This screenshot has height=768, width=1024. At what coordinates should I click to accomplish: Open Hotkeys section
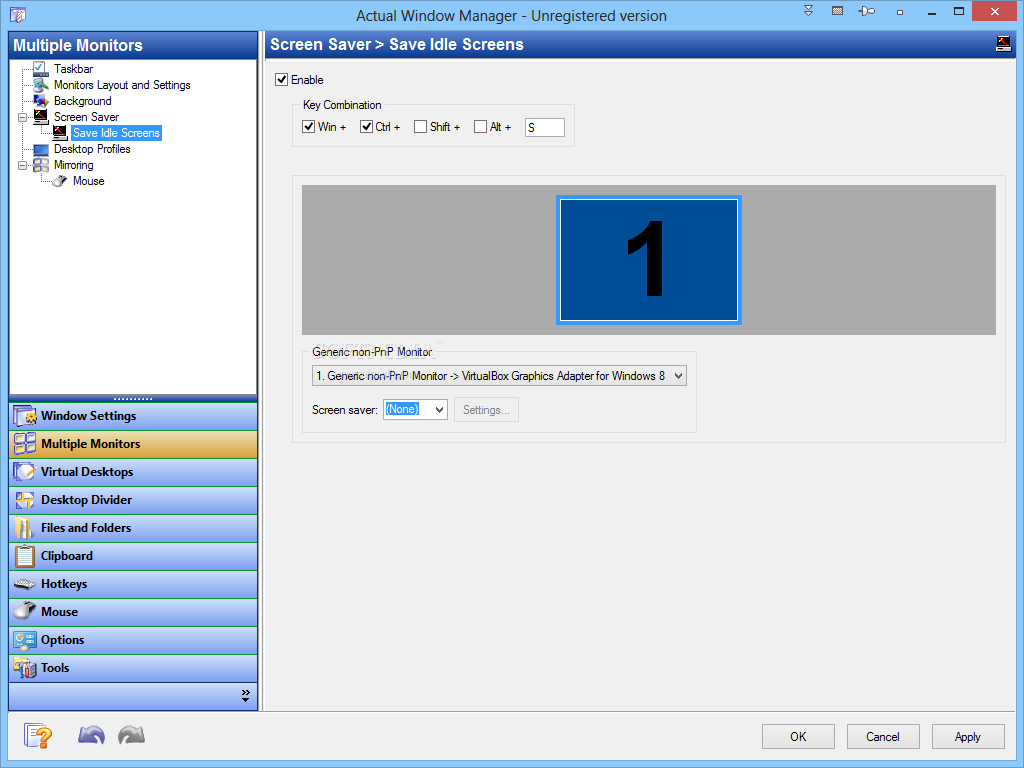pos(133,584)
